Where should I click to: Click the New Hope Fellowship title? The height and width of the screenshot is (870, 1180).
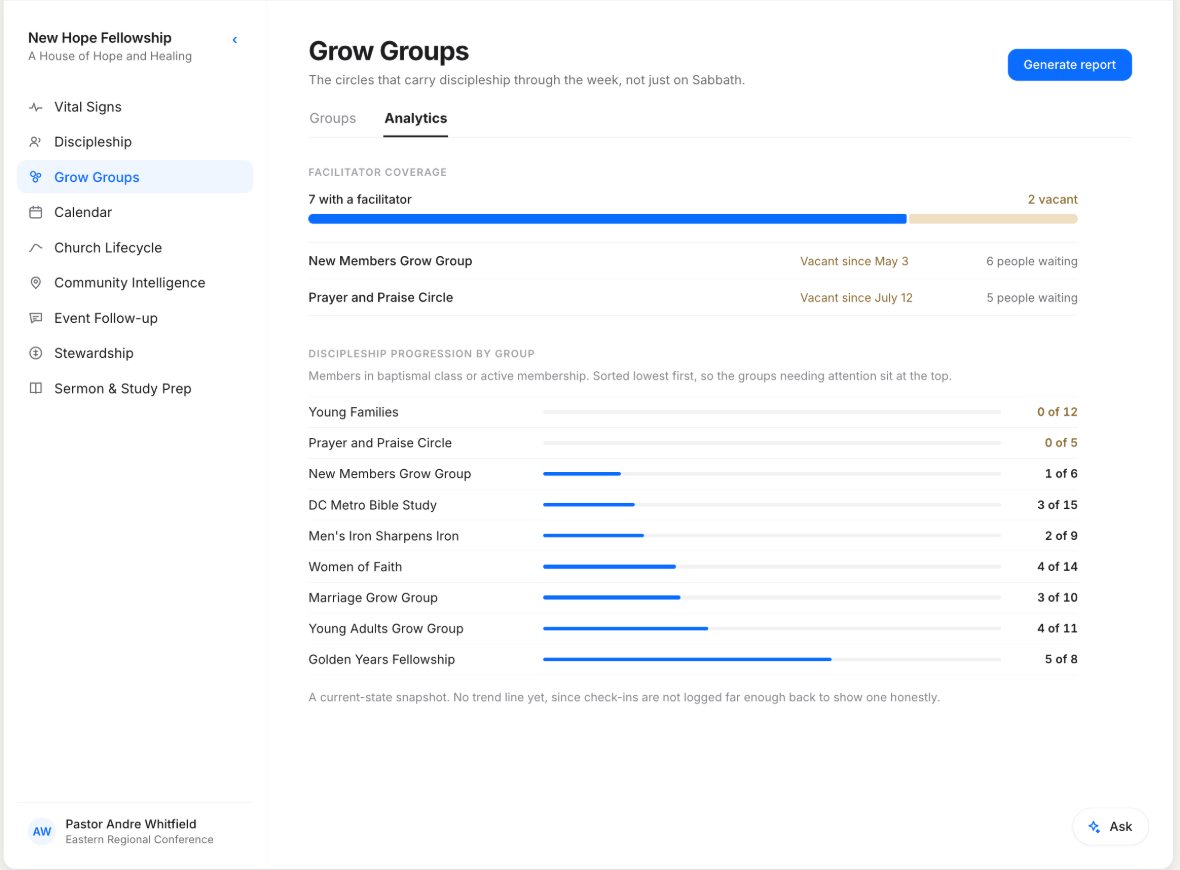point(100,38)
